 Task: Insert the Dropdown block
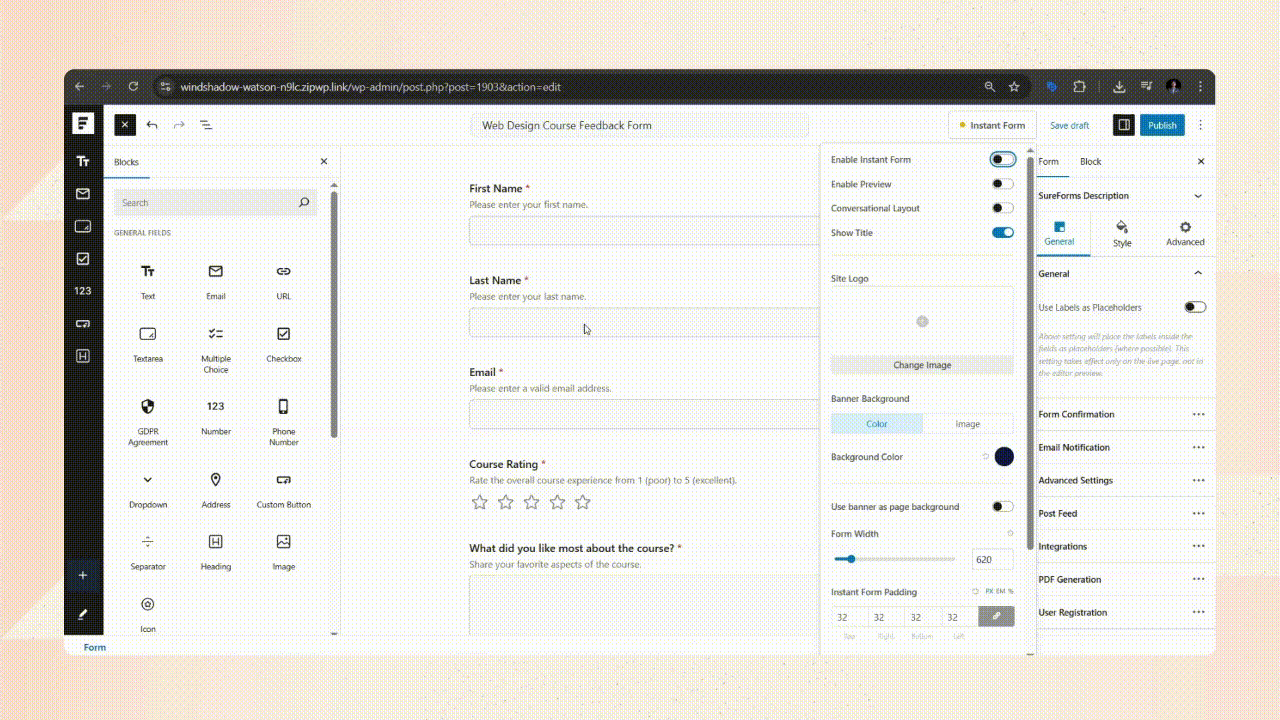[148, 490]
